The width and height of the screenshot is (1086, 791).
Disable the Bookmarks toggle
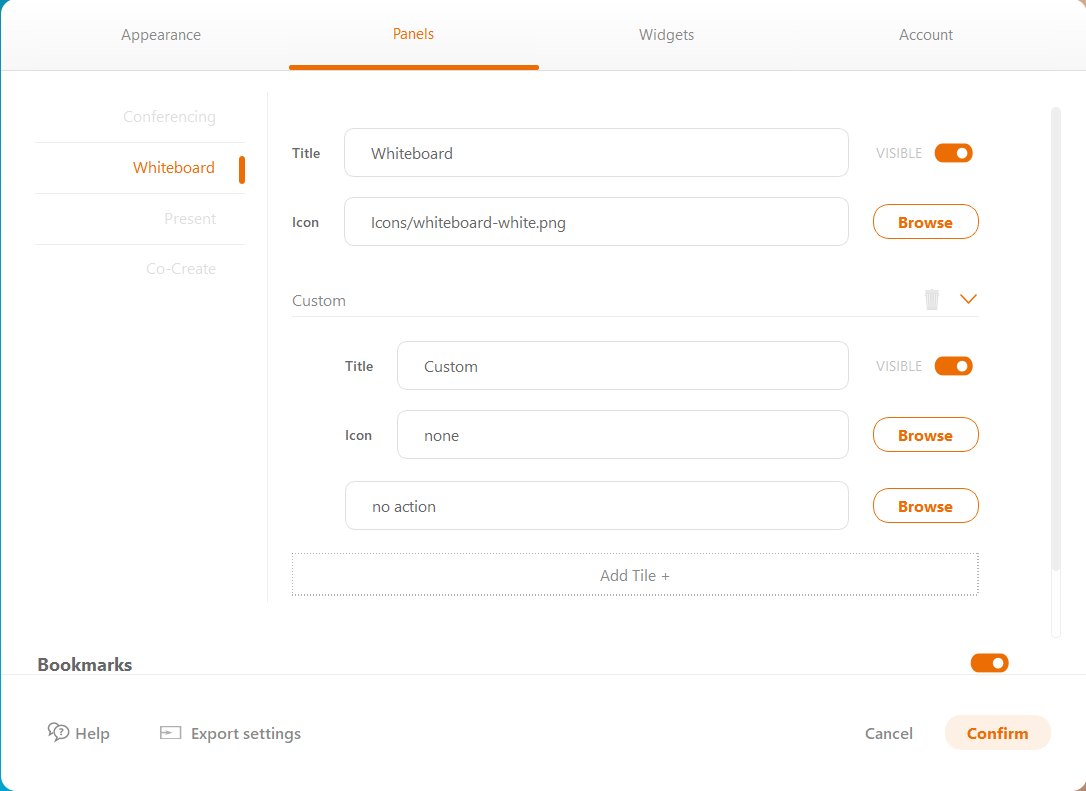coord(989,663)
